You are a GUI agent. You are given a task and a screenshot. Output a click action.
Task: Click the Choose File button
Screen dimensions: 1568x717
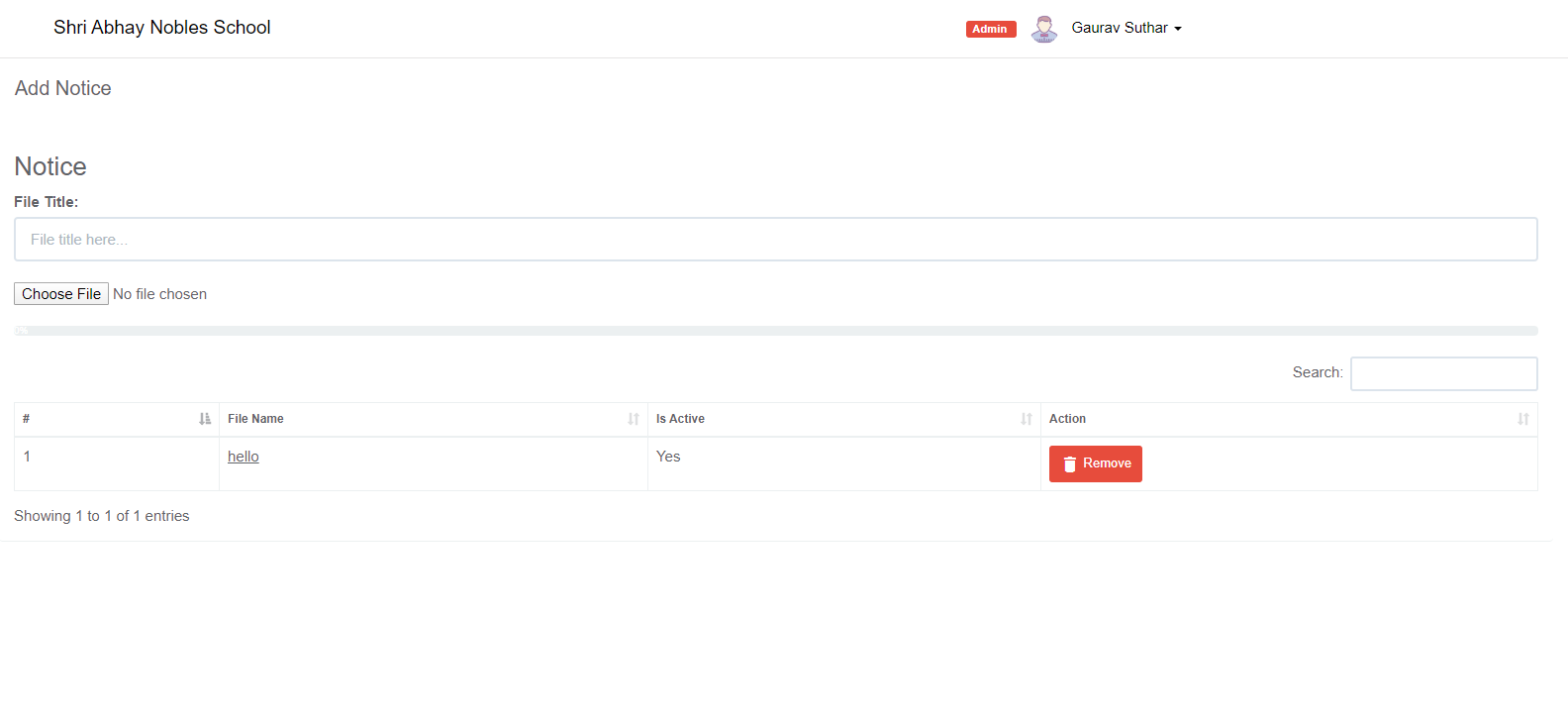pyautogui.click(x=61, y=294)
